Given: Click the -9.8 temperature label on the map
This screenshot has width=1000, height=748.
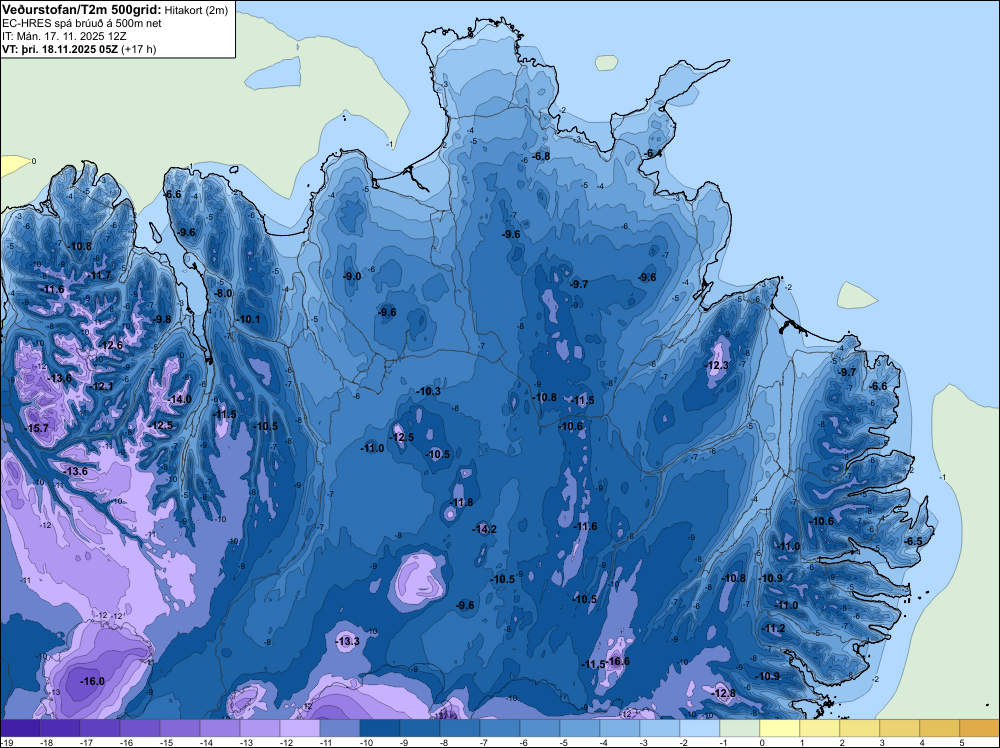Looking at the screenshot, I should coord(162,319).
